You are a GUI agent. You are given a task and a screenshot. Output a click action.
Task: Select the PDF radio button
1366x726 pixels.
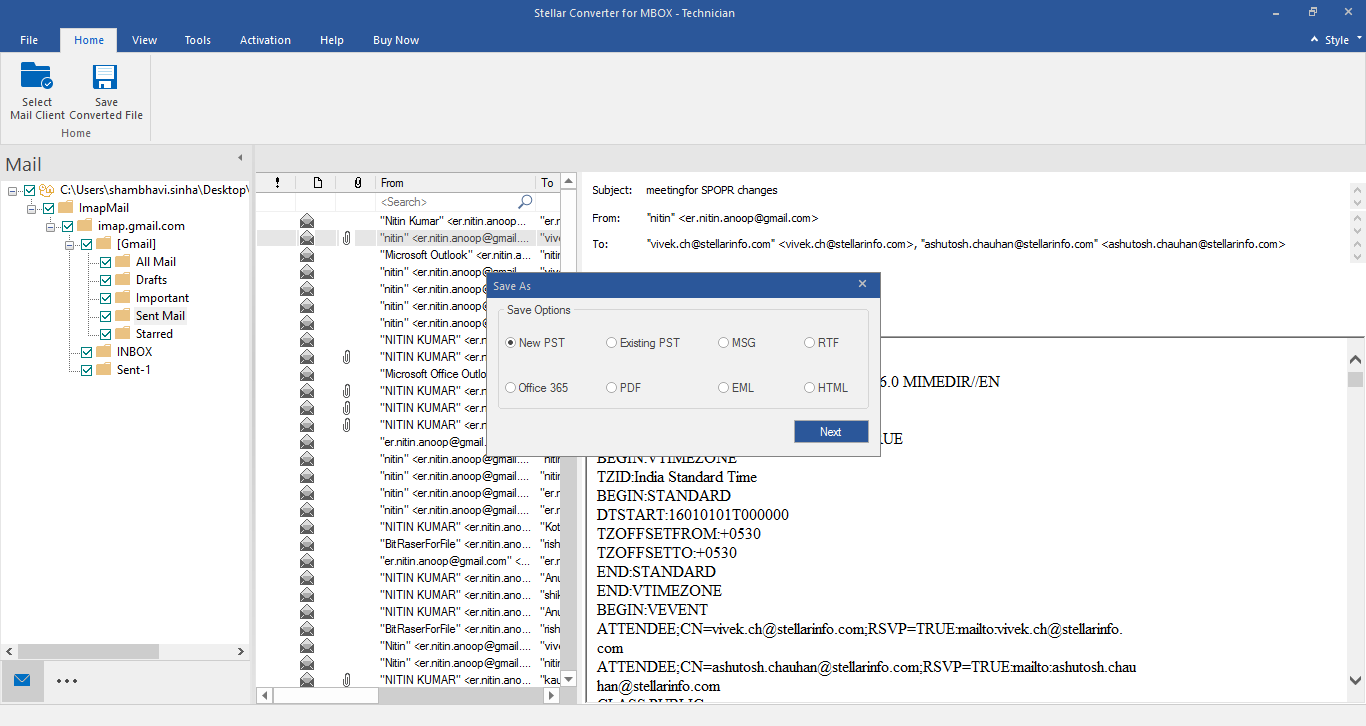coord(612,388)
